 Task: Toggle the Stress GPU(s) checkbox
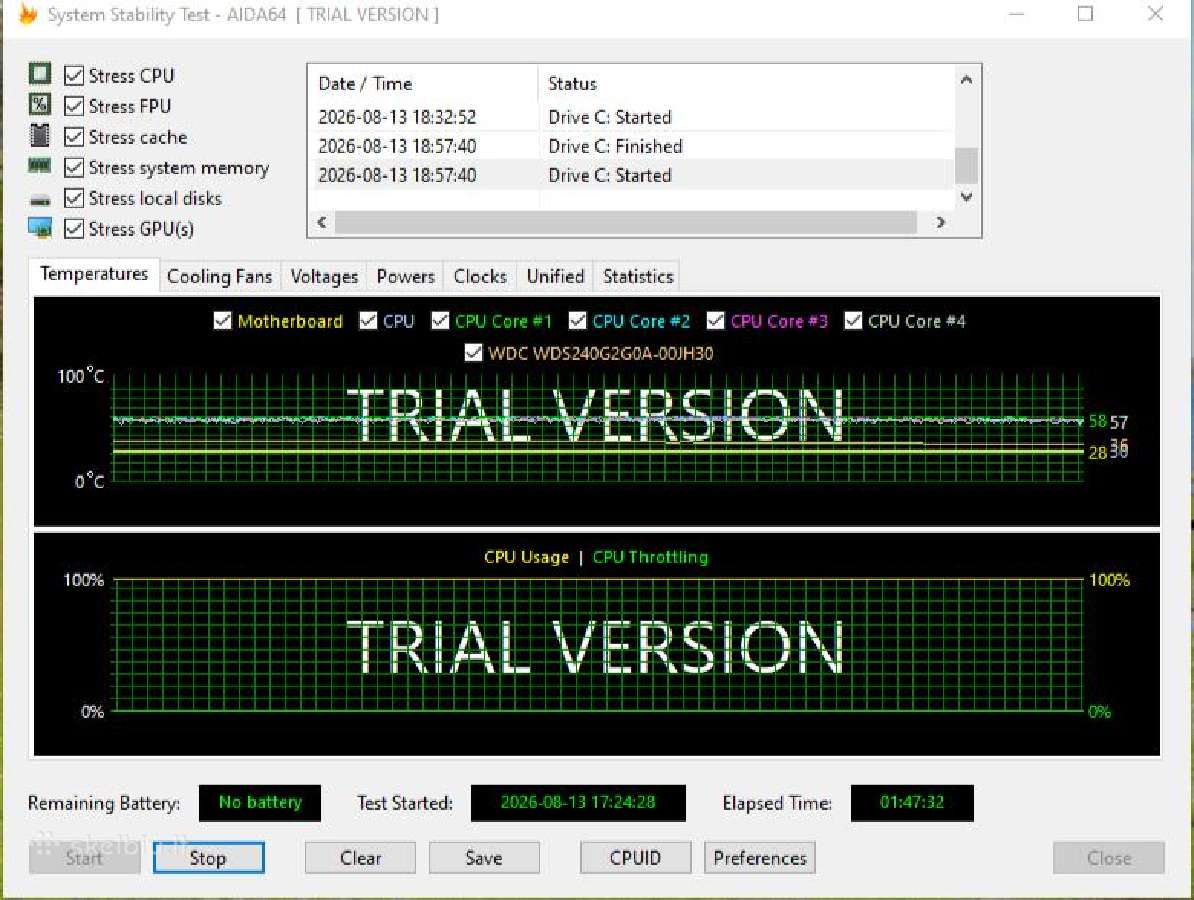(x=74, y=228)
